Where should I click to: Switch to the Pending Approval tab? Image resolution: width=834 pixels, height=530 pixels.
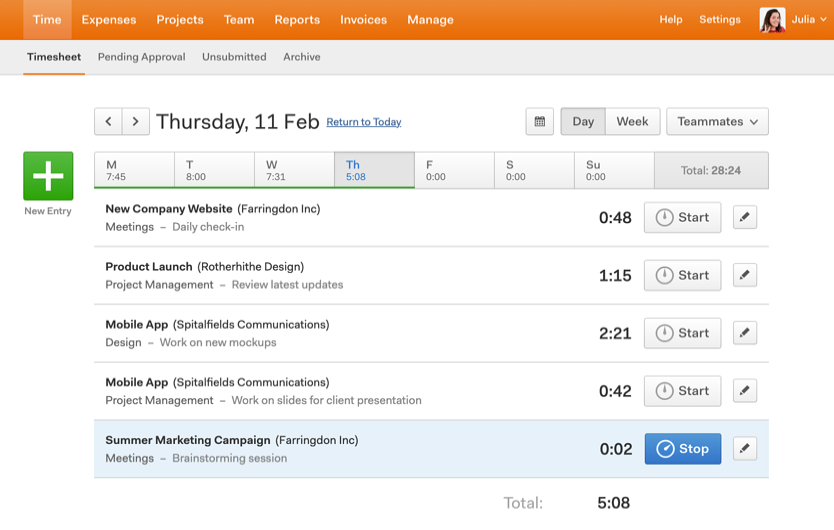pos(141,57)
